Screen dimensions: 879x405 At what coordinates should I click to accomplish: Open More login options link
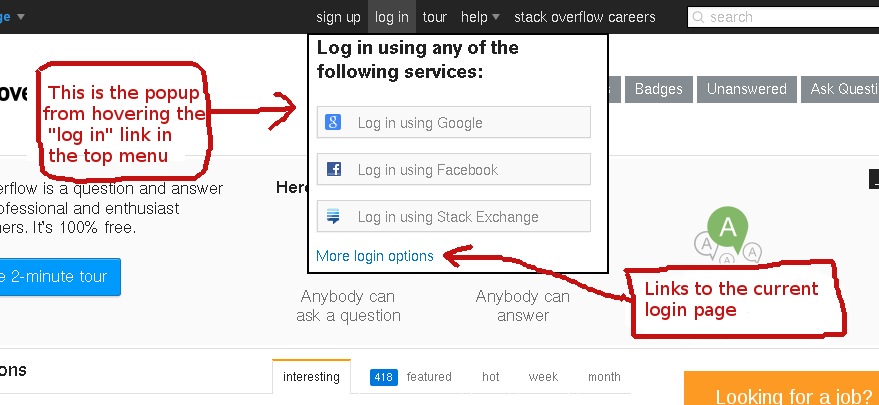[375, 256]
